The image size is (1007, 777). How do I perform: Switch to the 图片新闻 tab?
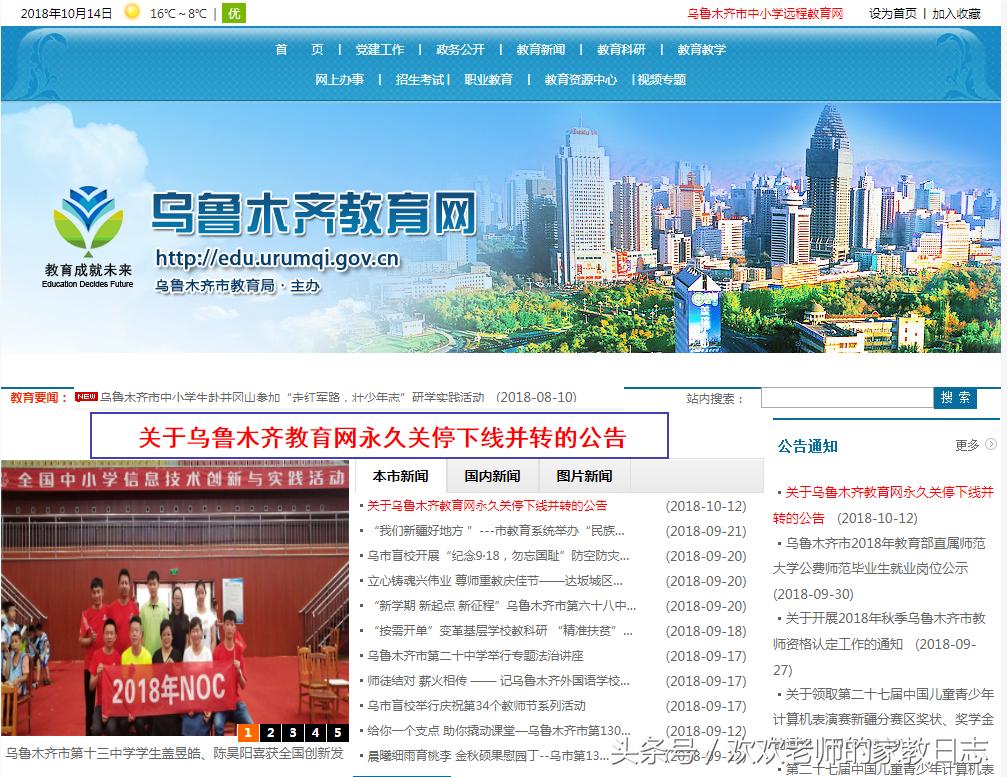(585, 476)
